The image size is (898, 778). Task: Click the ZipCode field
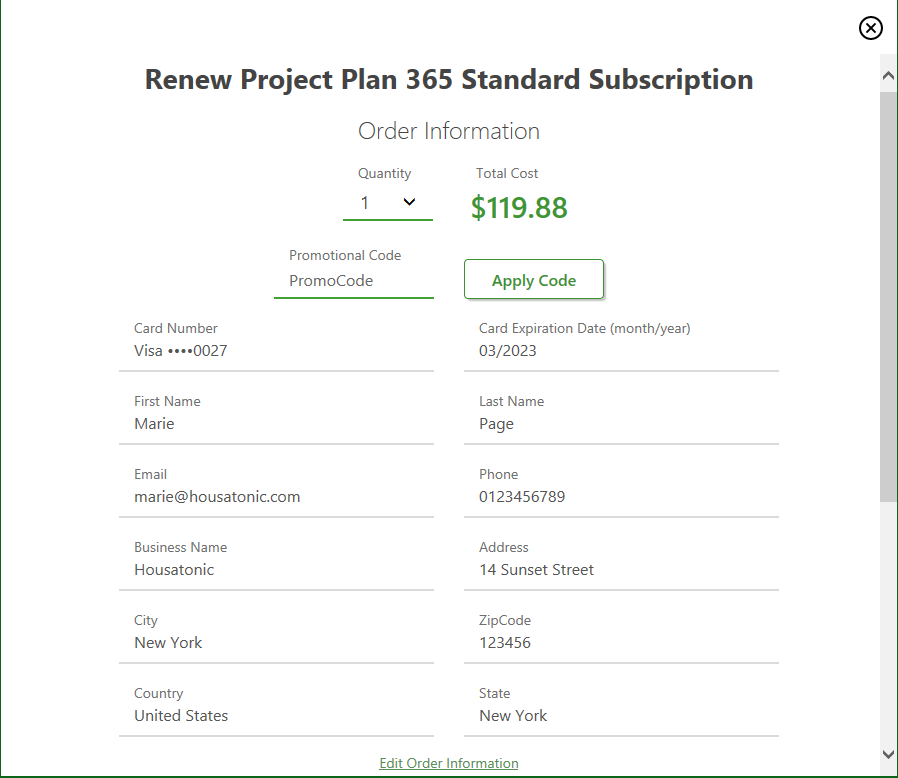coord(621,643)
